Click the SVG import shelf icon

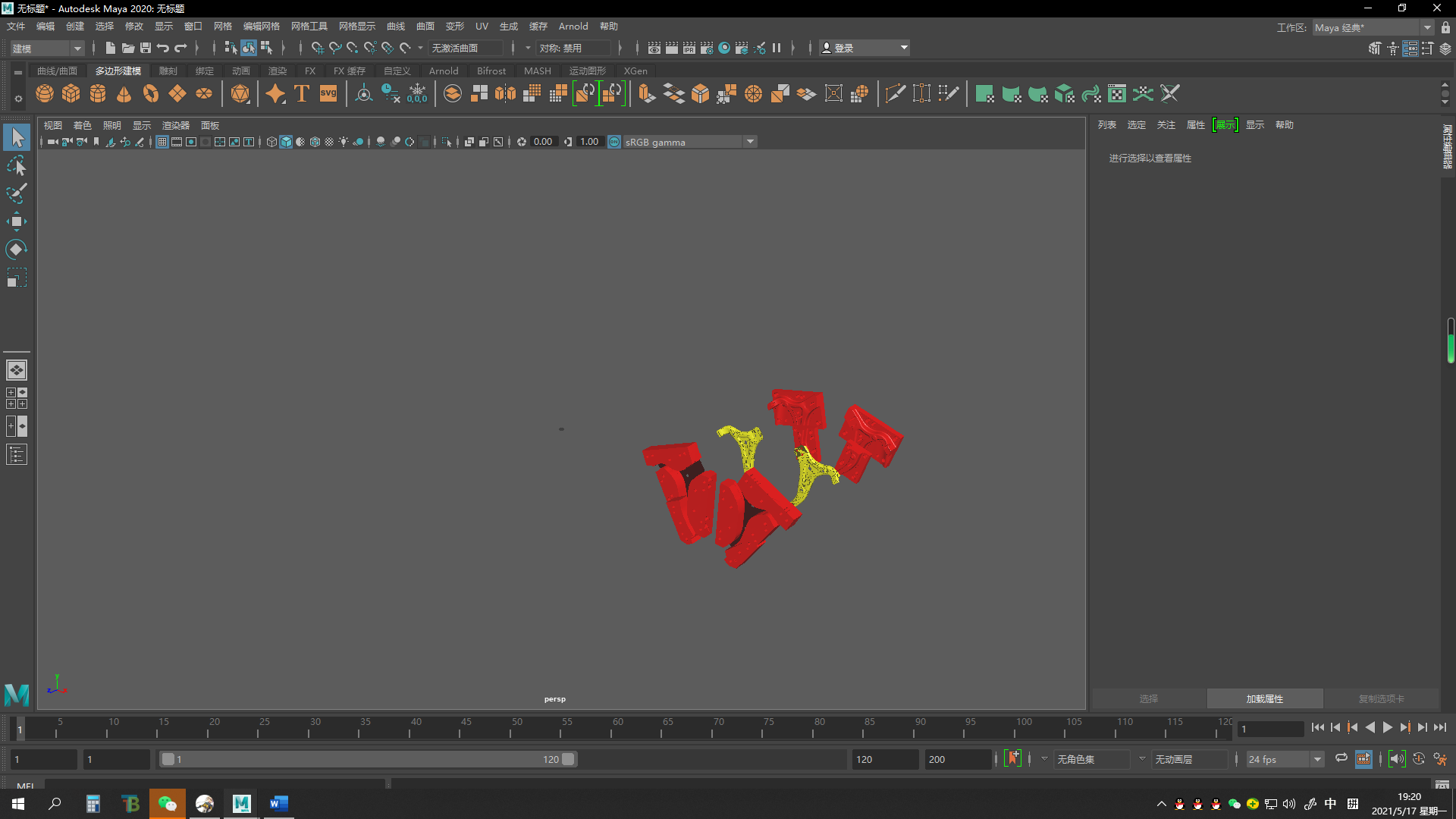(x=328, y=94)
